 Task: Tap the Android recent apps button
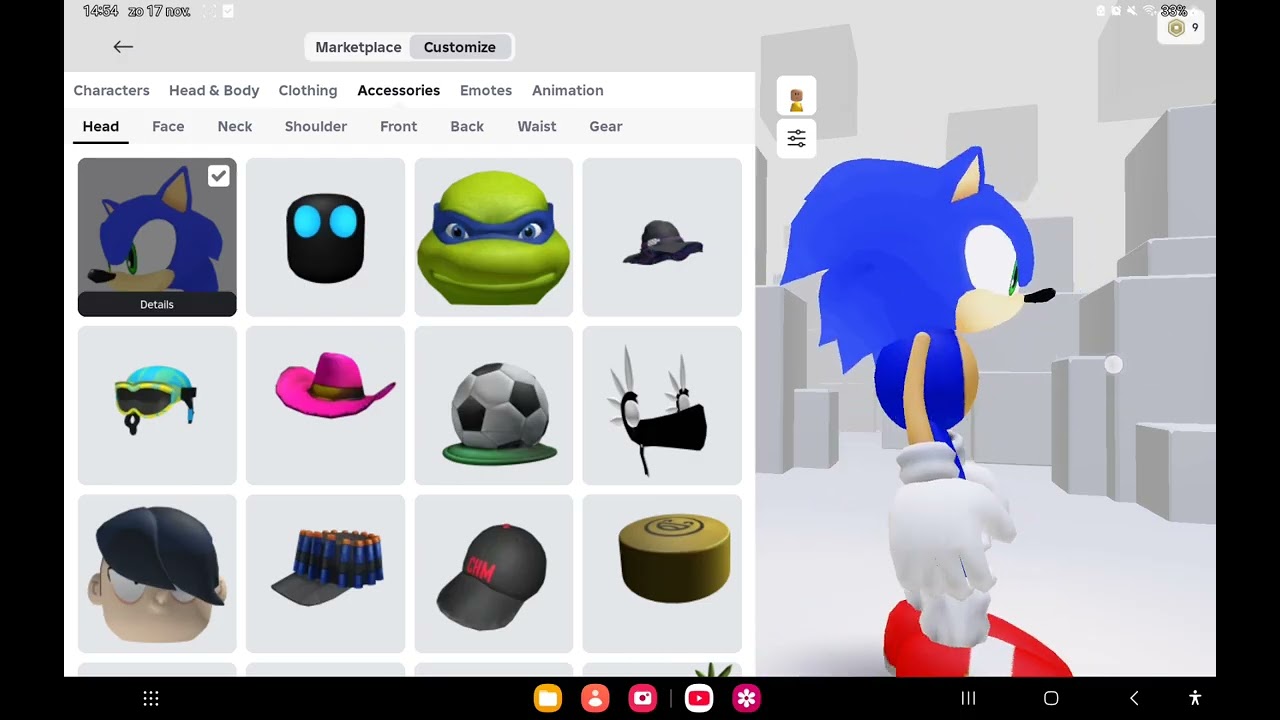coord(968,698)
